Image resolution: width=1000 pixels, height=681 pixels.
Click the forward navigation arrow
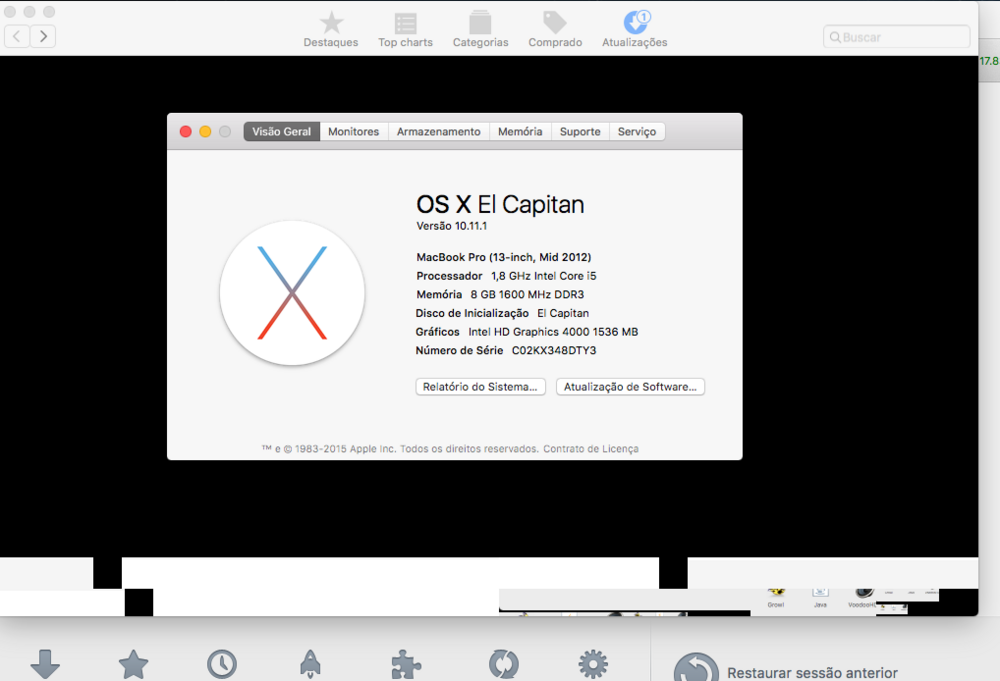point(43,37)
